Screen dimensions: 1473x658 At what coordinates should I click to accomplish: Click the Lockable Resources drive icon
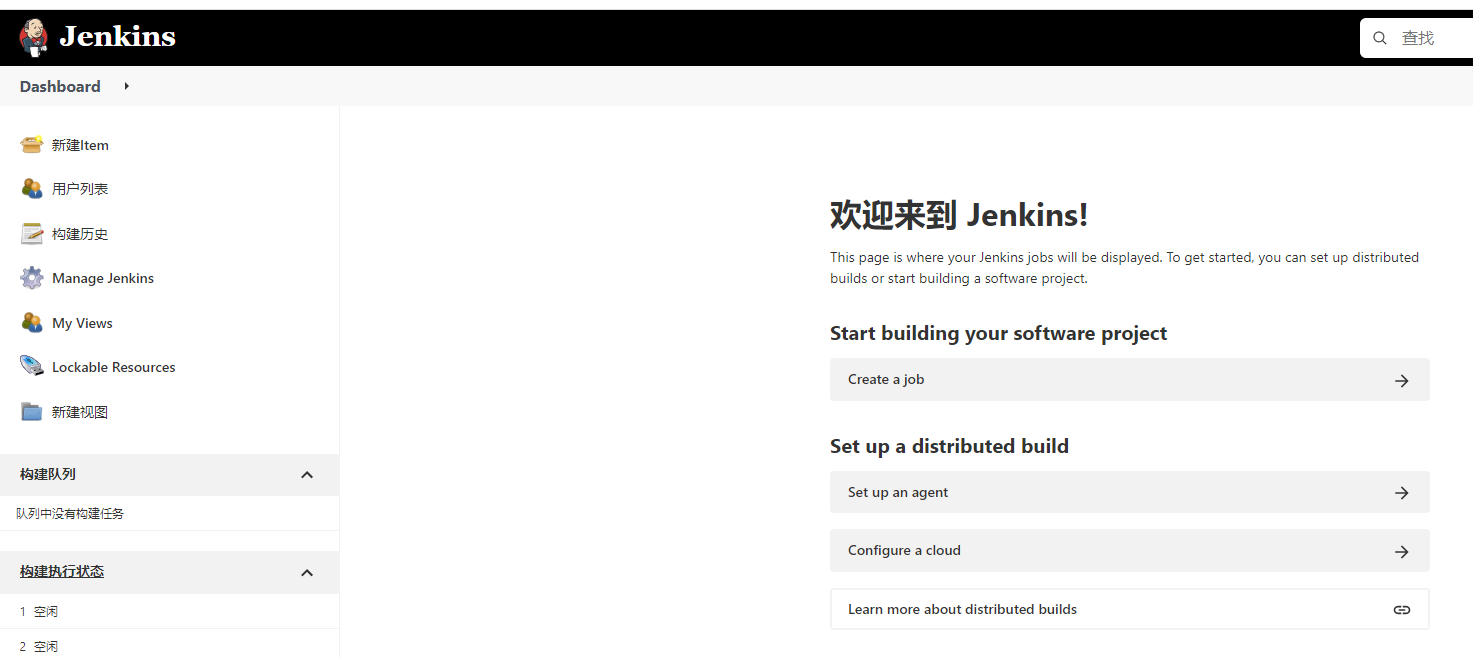[x=32, y=367]
